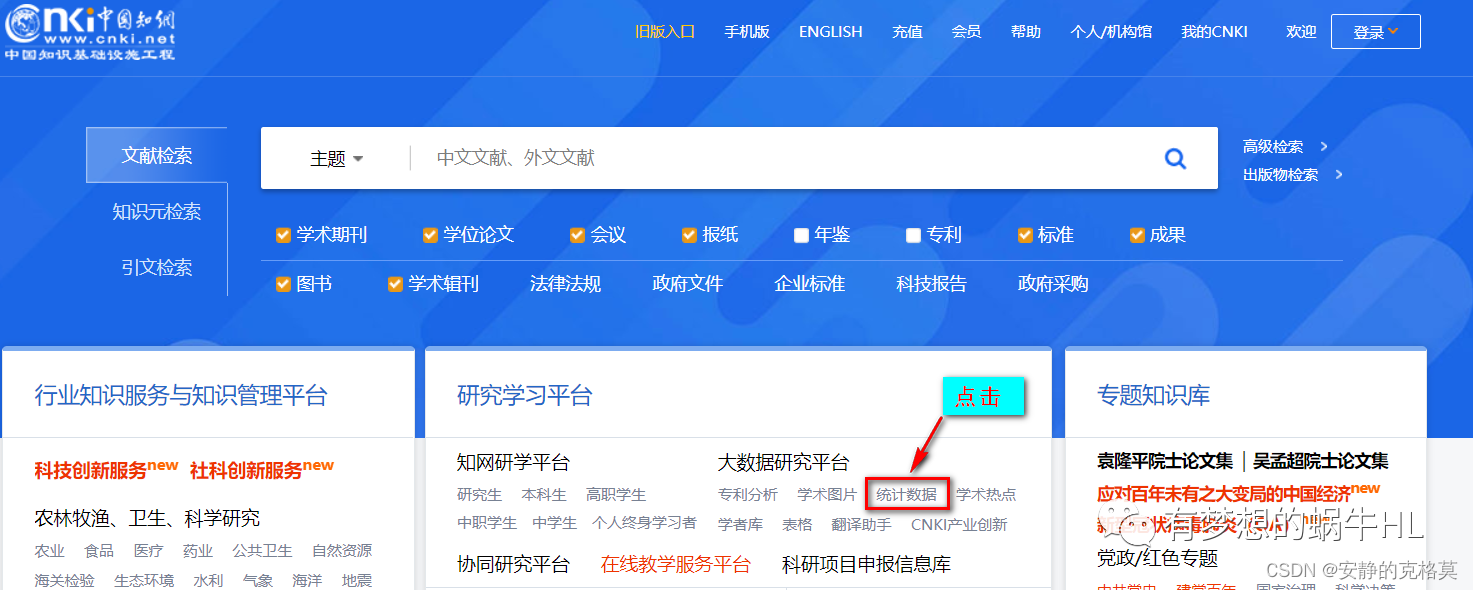Toggle the 图书 checkbox

point(283,285)
